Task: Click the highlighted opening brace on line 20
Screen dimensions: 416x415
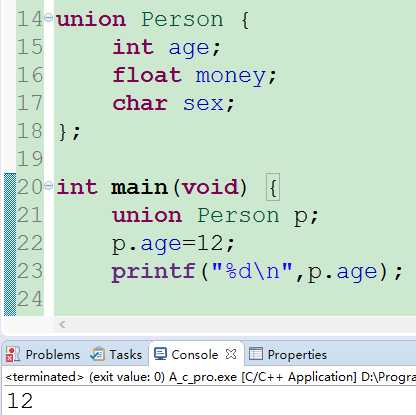Action: [x=273, y=187]
